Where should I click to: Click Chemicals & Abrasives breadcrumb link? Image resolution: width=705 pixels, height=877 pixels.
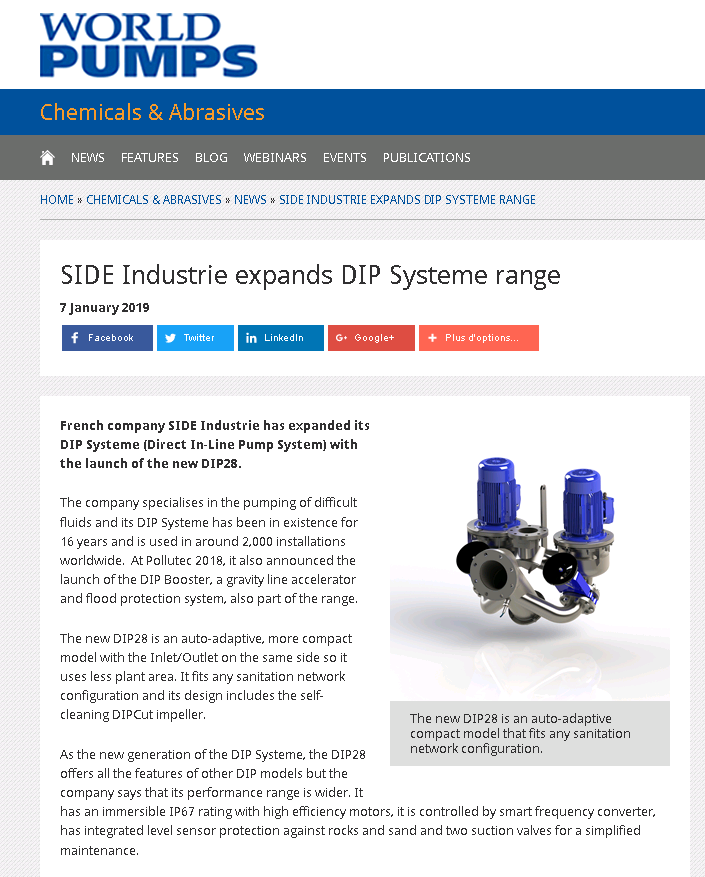point(154,200)
